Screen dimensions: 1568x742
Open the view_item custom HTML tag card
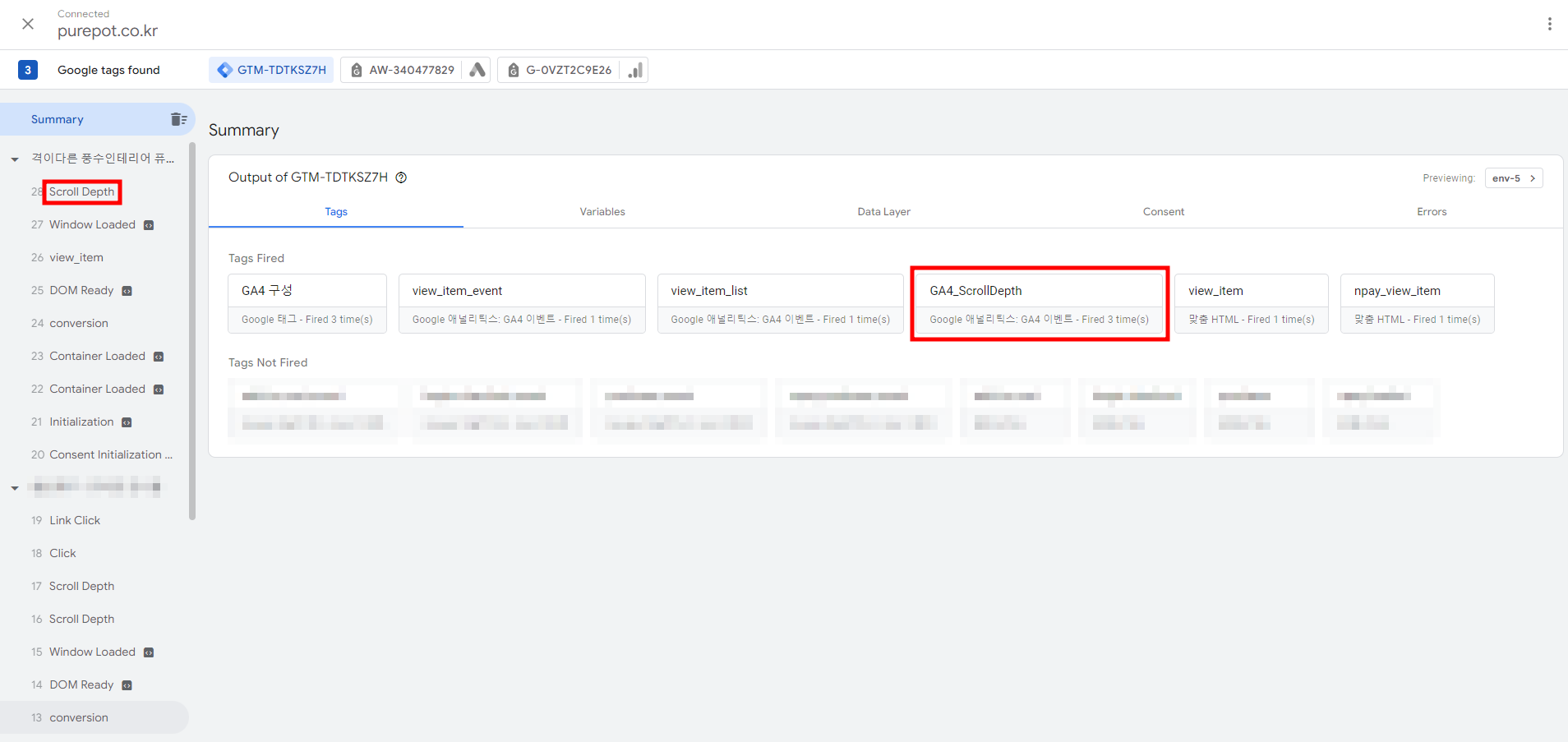[x=1252, y=304]
